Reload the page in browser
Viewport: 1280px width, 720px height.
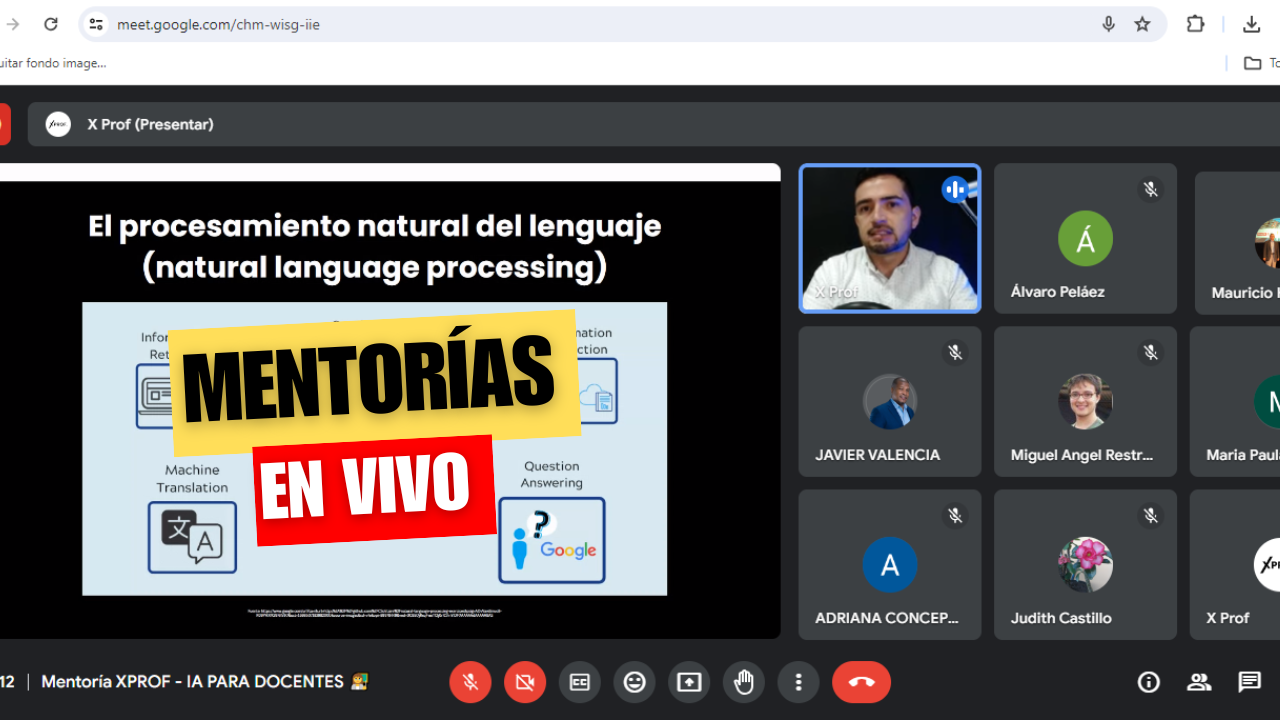(x=51, y=24)
